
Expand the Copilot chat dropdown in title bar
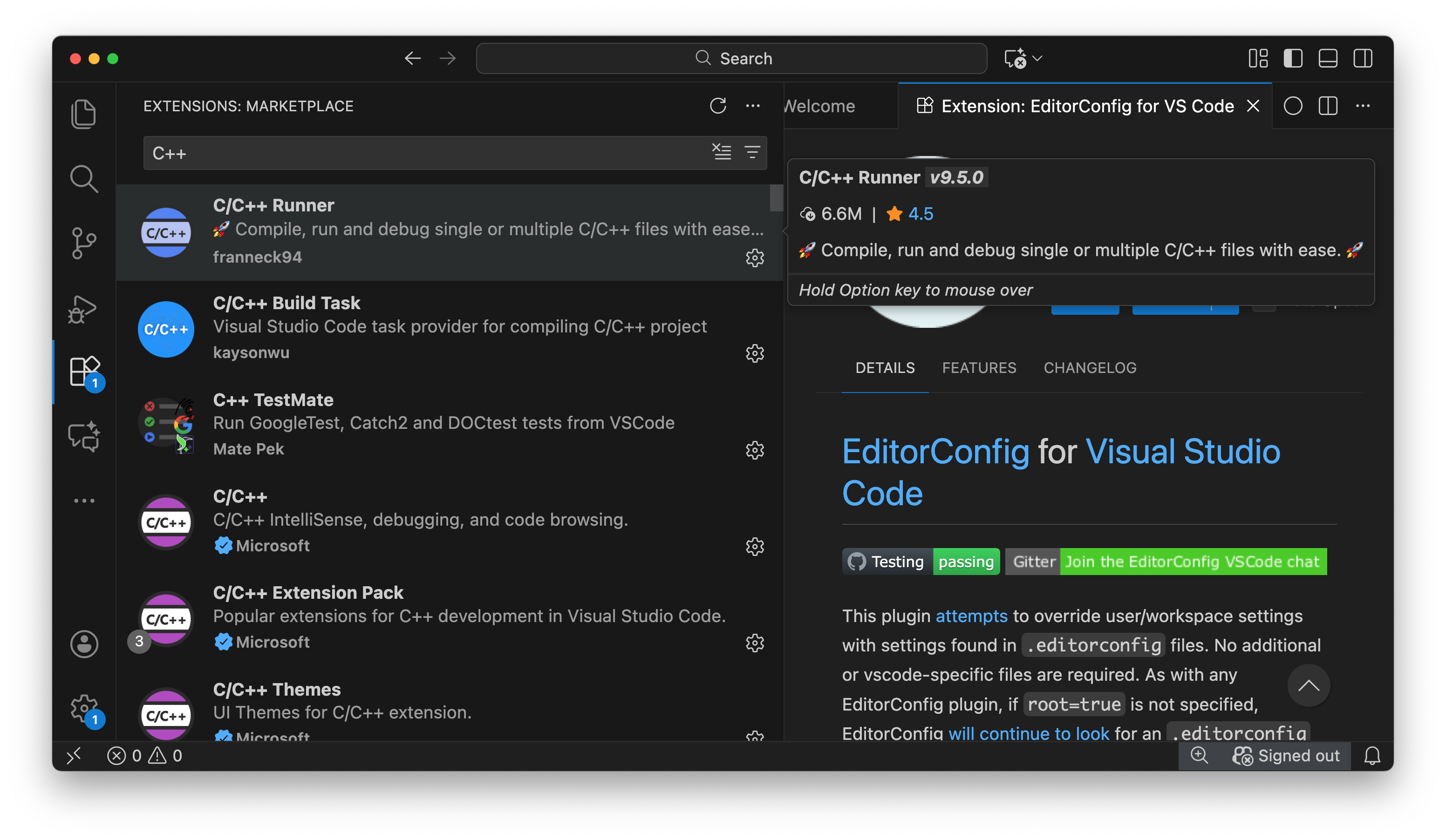pyautogui.click(x=1037, y=59)
